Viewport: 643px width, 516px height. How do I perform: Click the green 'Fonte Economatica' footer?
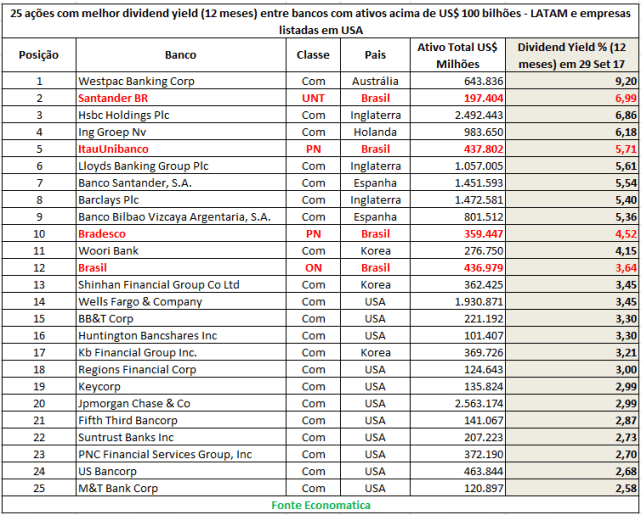[321, 505]
